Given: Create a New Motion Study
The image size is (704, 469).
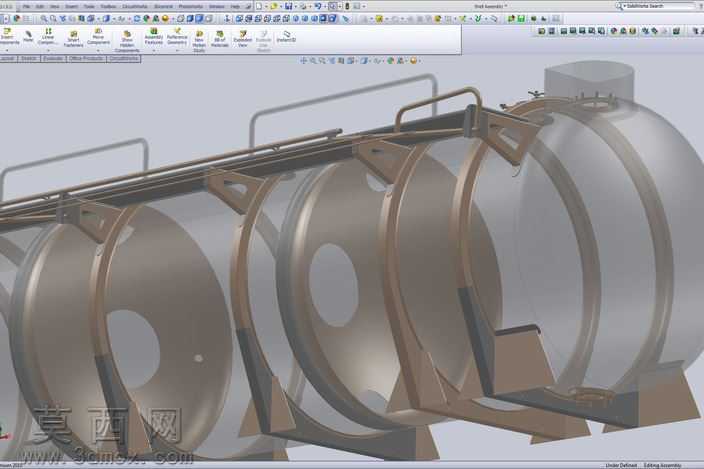Looking at the screenshot, I should [199, 41].
